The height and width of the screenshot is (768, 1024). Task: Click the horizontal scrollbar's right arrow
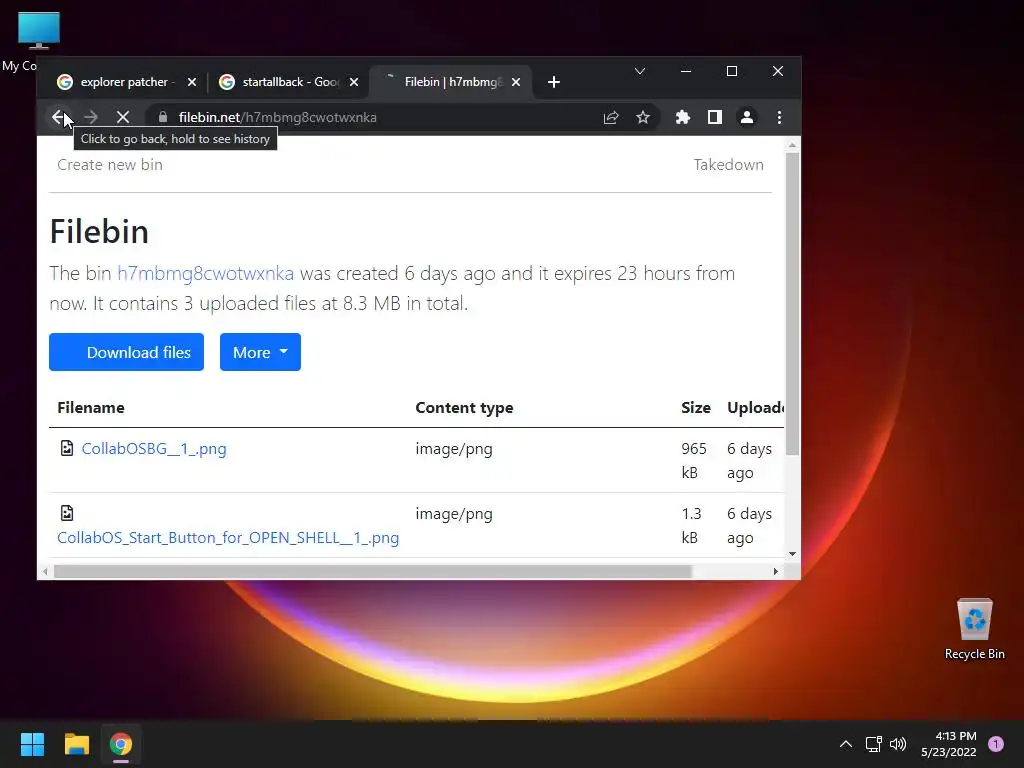(775, 571)
